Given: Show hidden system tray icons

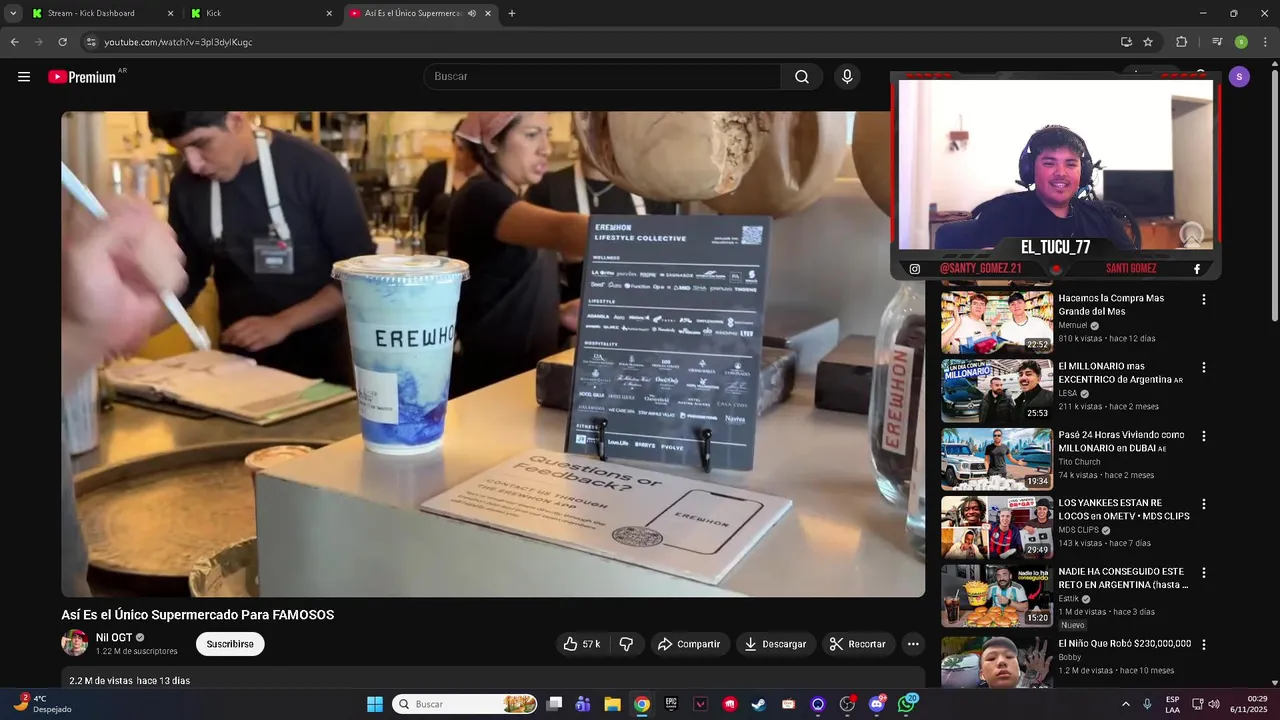Looking at the screenshot, I should point(1125,704).
